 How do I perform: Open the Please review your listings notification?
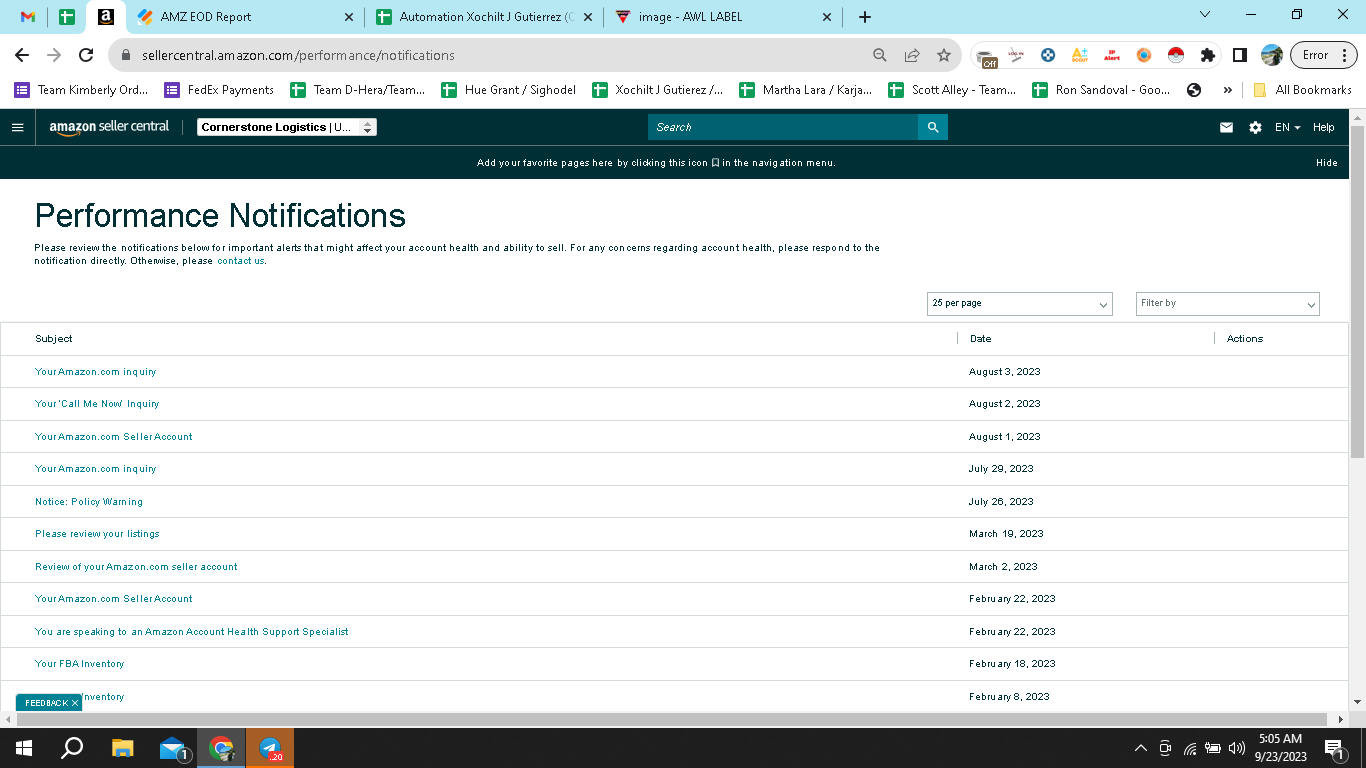tap(97, 534)
